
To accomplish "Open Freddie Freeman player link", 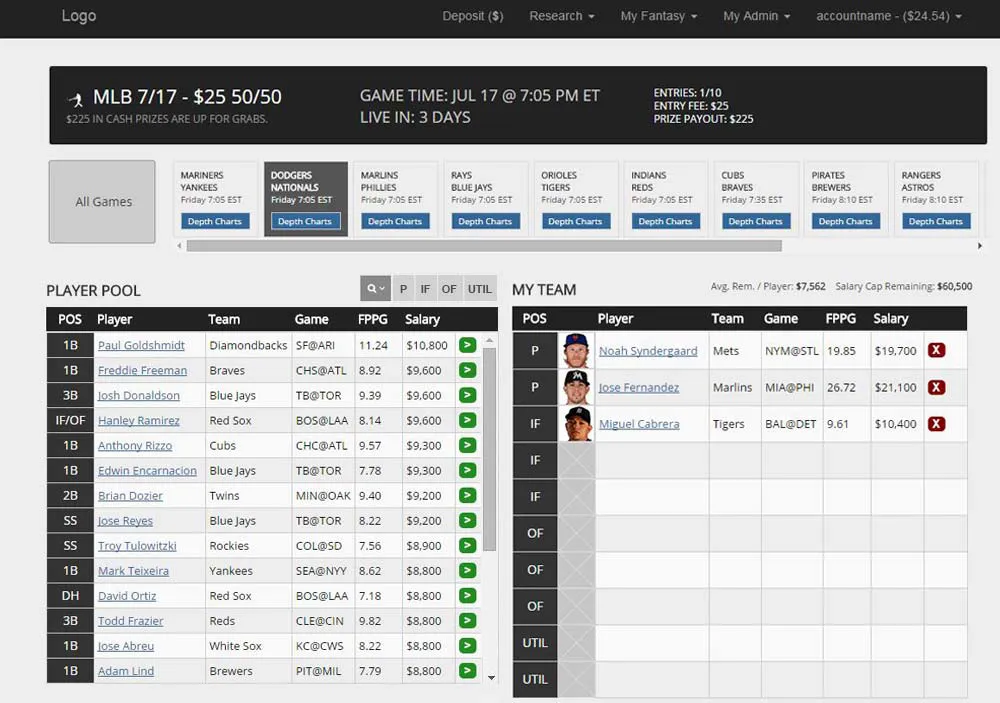I will (x=142, y=370).
